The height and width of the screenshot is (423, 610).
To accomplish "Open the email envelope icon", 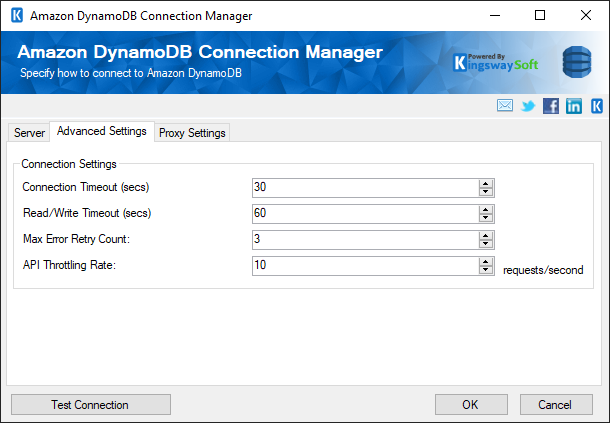I will [x=505, y=105].
